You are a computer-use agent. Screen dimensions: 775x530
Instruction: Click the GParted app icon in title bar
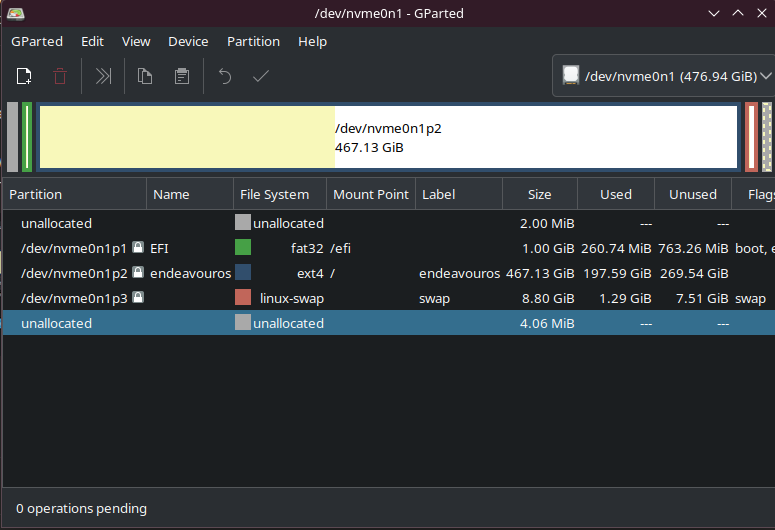tap(15, 13)
